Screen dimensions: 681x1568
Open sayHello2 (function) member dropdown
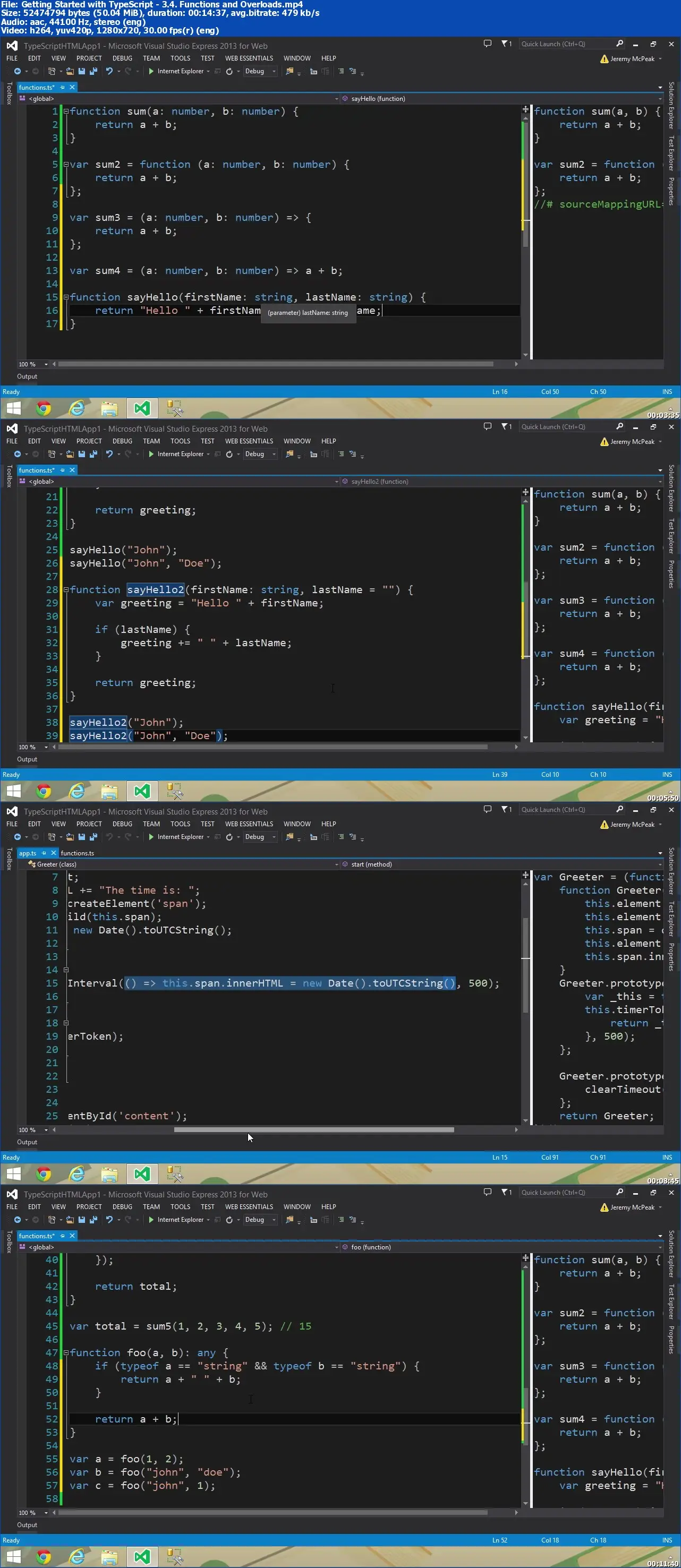click(x=501, y=482)
